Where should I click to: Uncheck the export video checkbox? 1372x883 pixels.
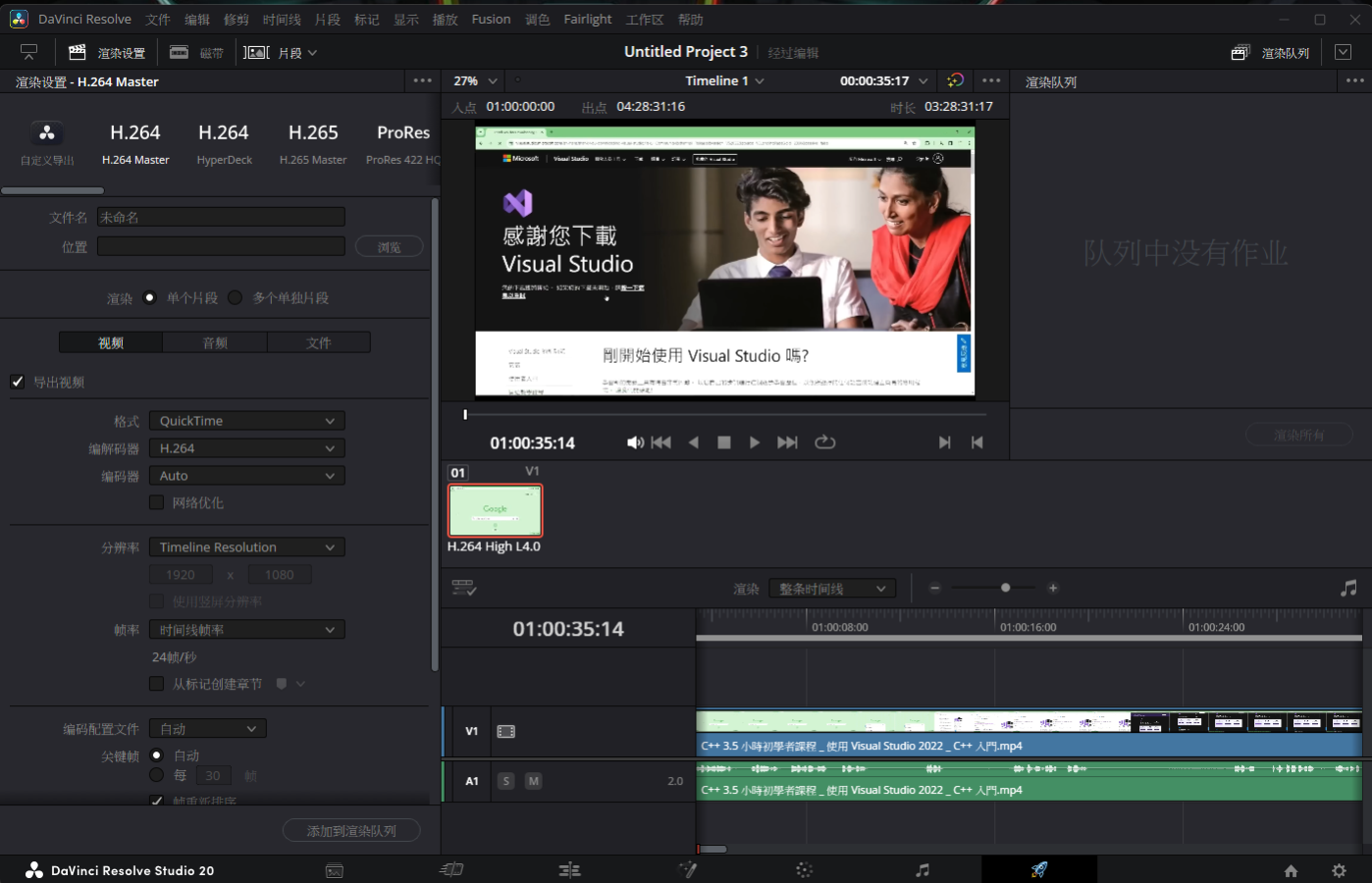(x=18, y=382)
